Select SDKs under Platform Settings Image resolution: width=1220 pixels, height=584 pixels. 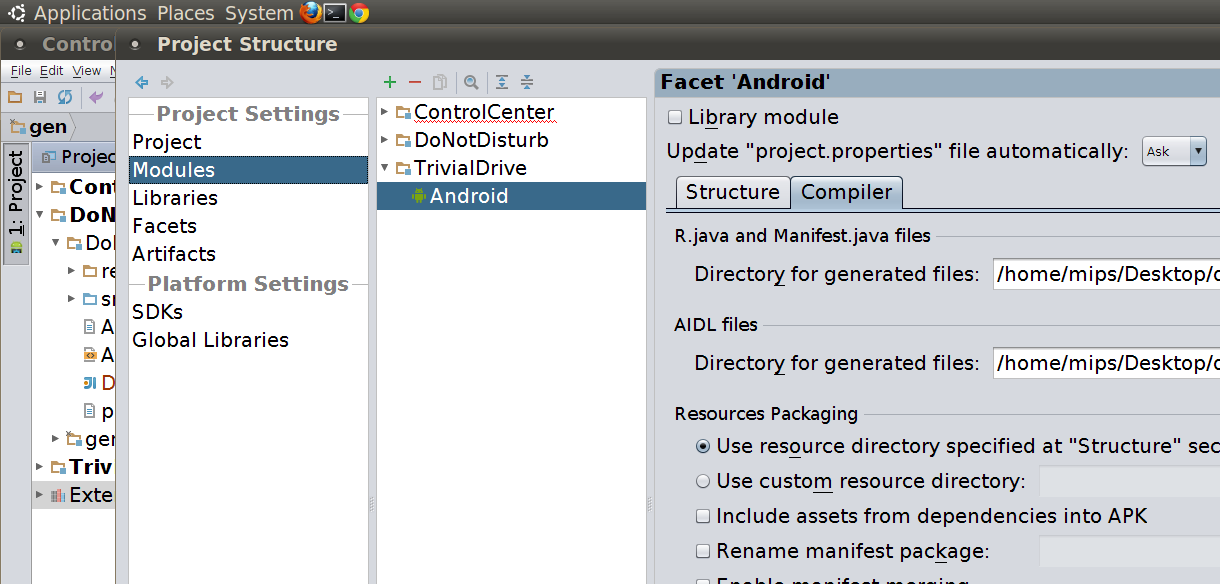tap(248, 312)
